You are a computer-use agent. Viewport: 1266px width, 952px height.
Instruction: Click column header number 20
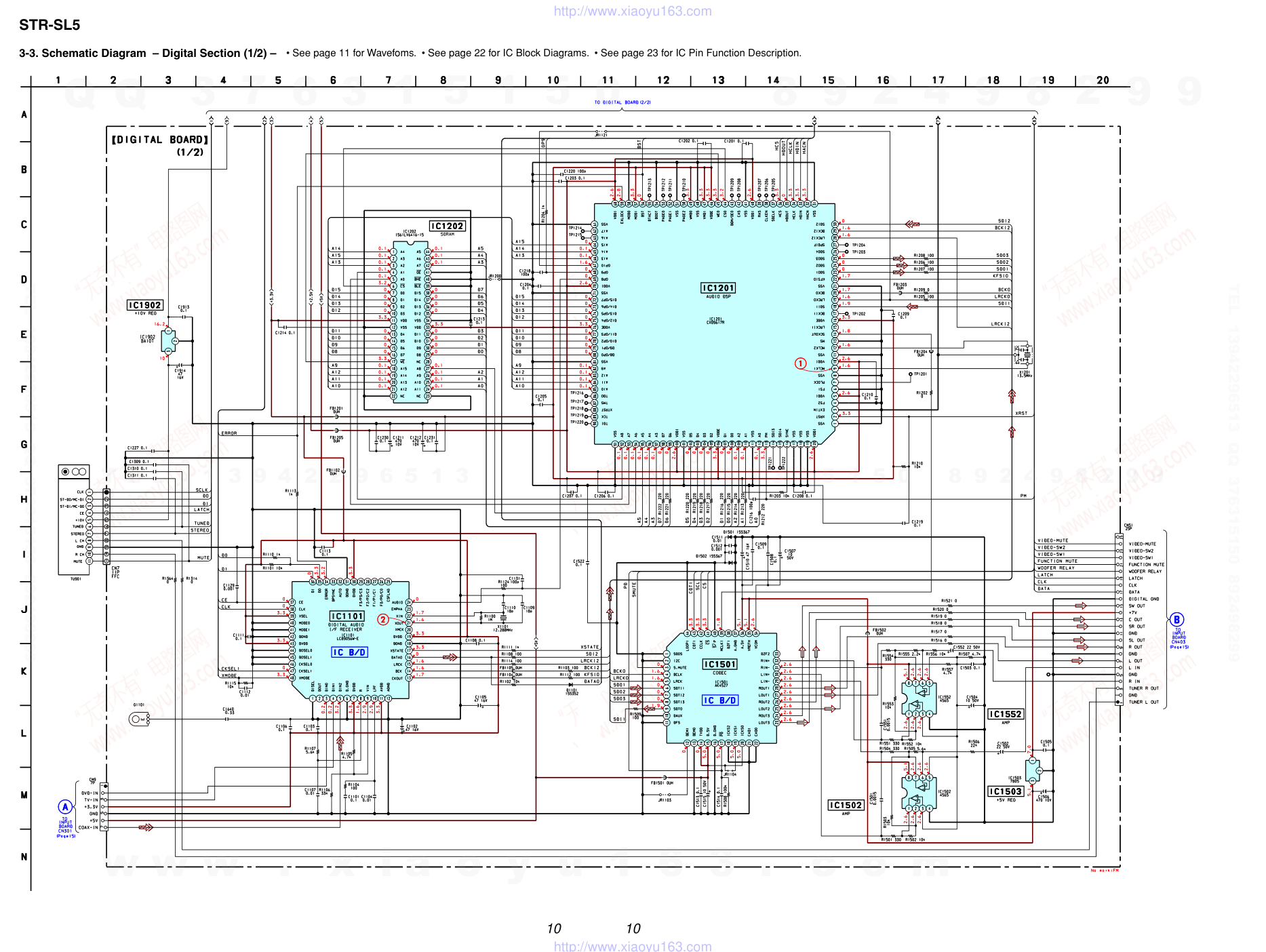[1103, 80]
